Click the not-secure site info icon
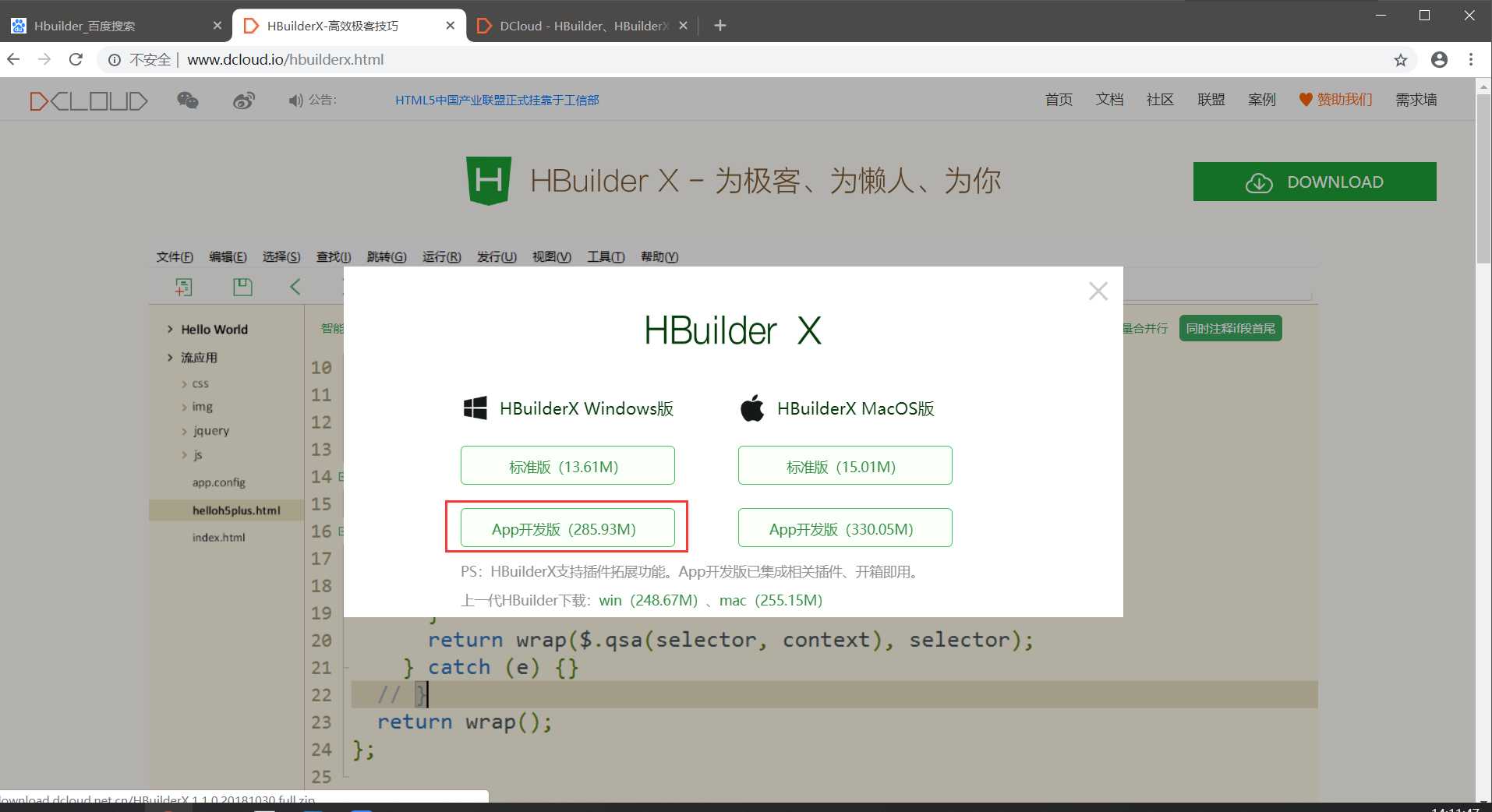Screen dimensions: 1492x812 tap(115, 60)
